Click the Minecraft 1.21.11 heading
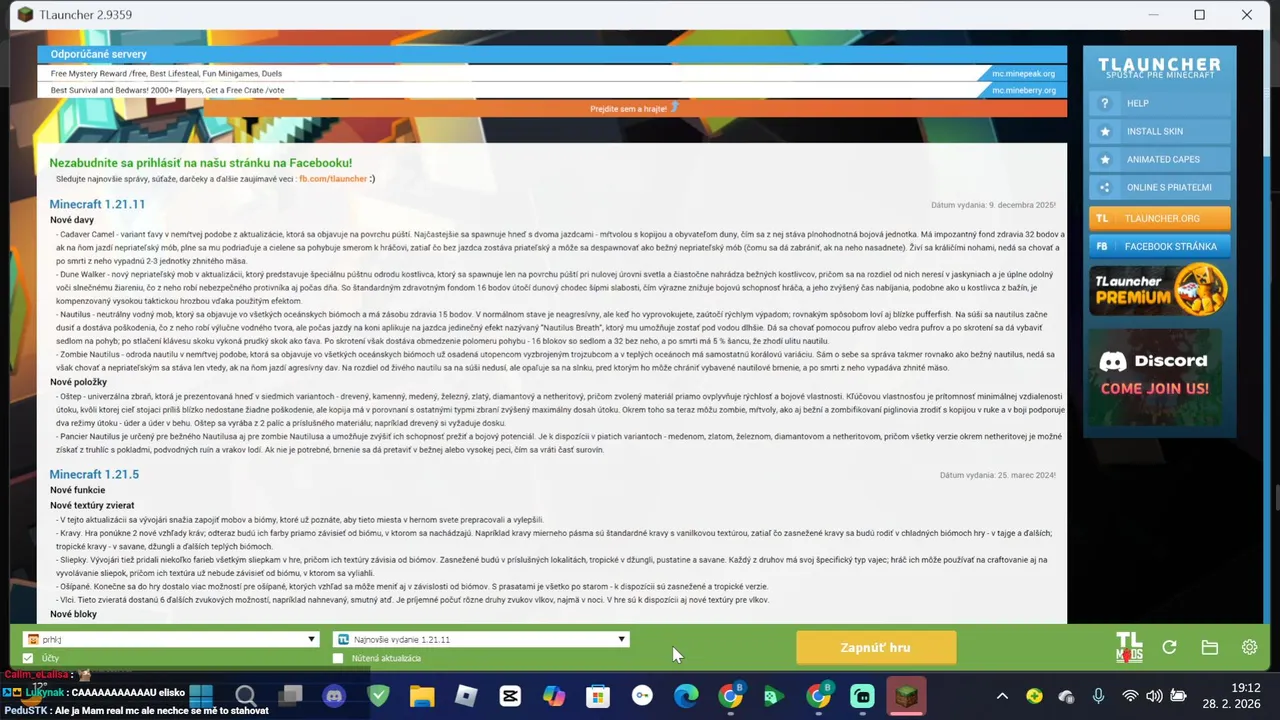This screenshot has height=720, width=1280. coord(97,204)
